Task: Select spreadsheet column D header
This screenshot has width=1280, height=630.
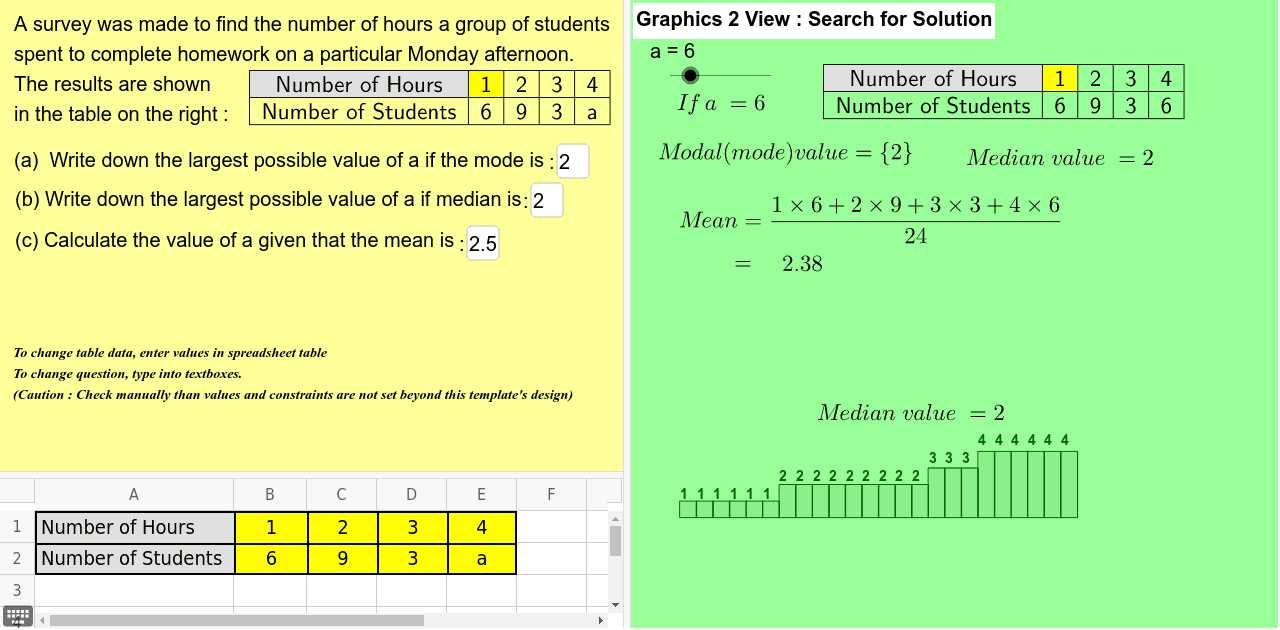Action: [411, 494]
